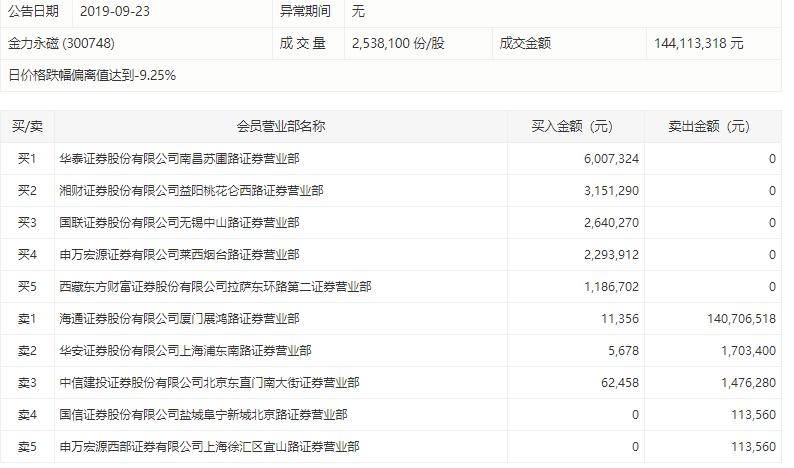Click turnover value 144,113,318 元
The image size is (794, 468).
[698, 44]
